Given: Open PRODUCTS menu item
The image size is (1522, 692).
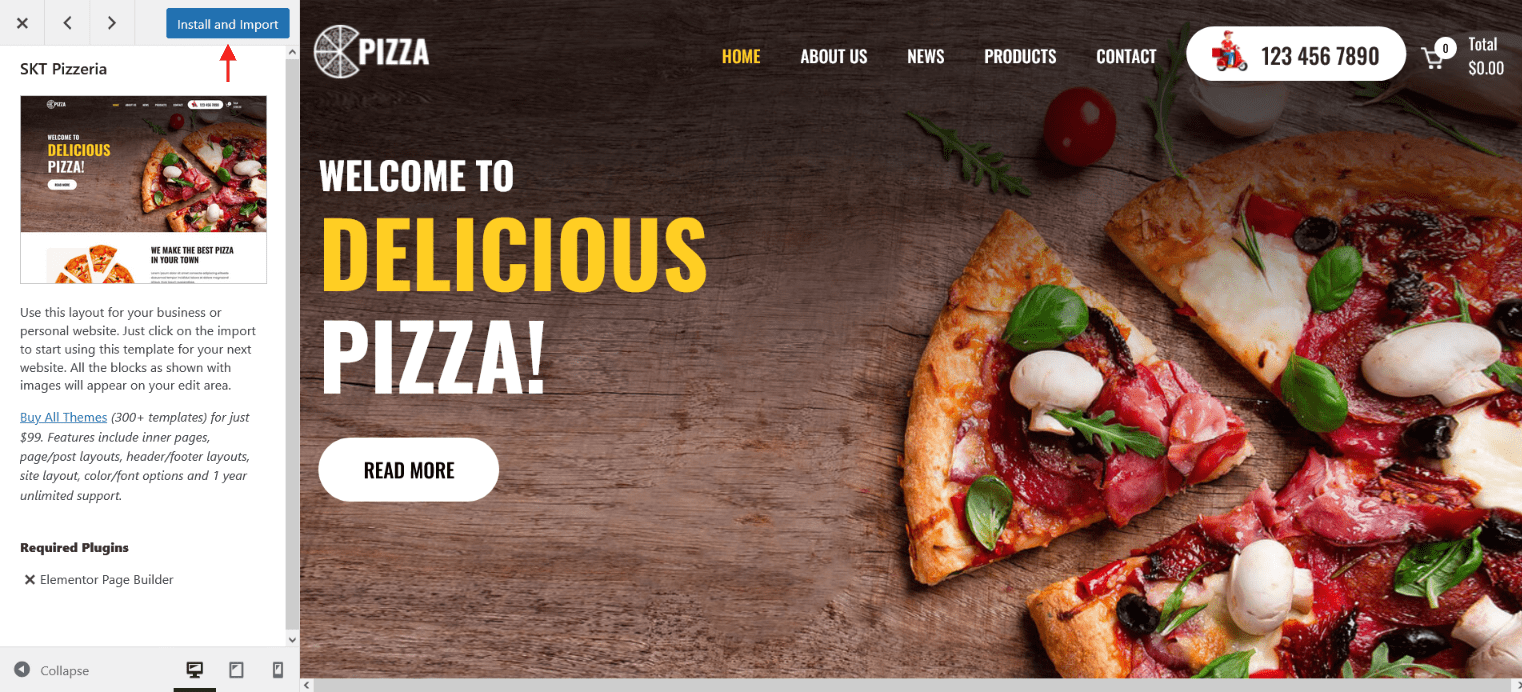Looking at the screenshot, I should click(x=1020, y=57).
